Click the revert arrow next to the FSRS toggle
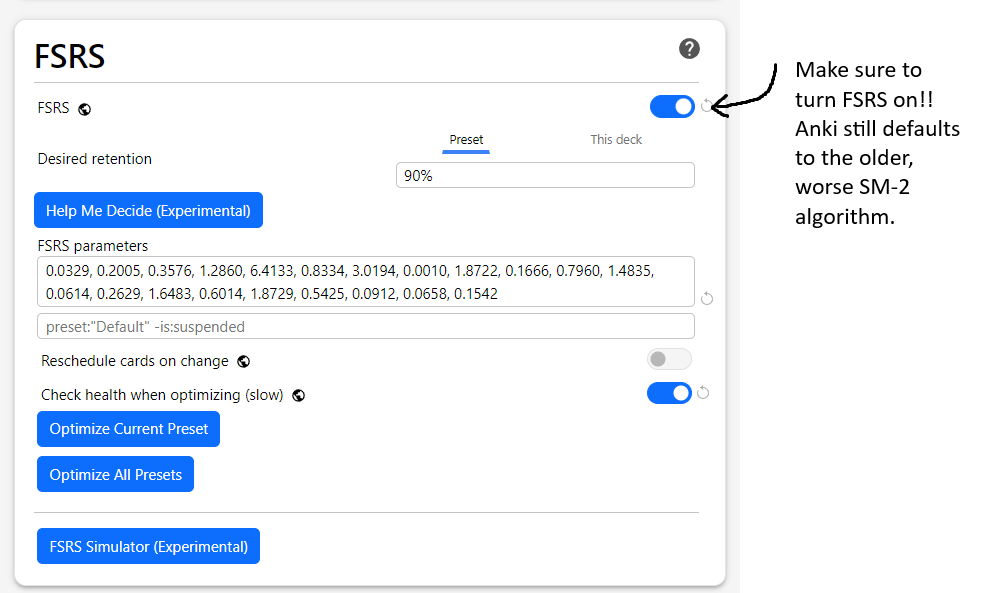Screen dimensions: 984x593 pyautogui.click(x=707, y=106)
